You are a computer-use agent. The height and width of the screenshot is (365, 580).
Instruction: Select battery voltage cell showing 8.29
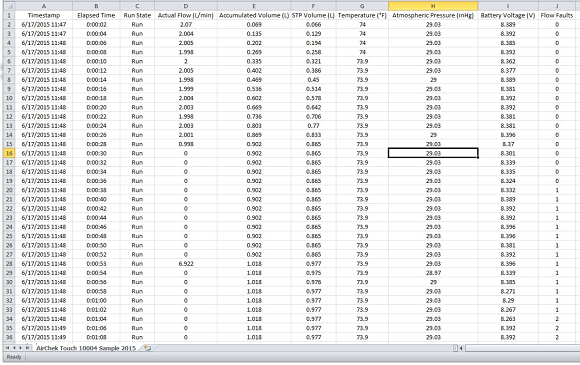pos(508,301)
